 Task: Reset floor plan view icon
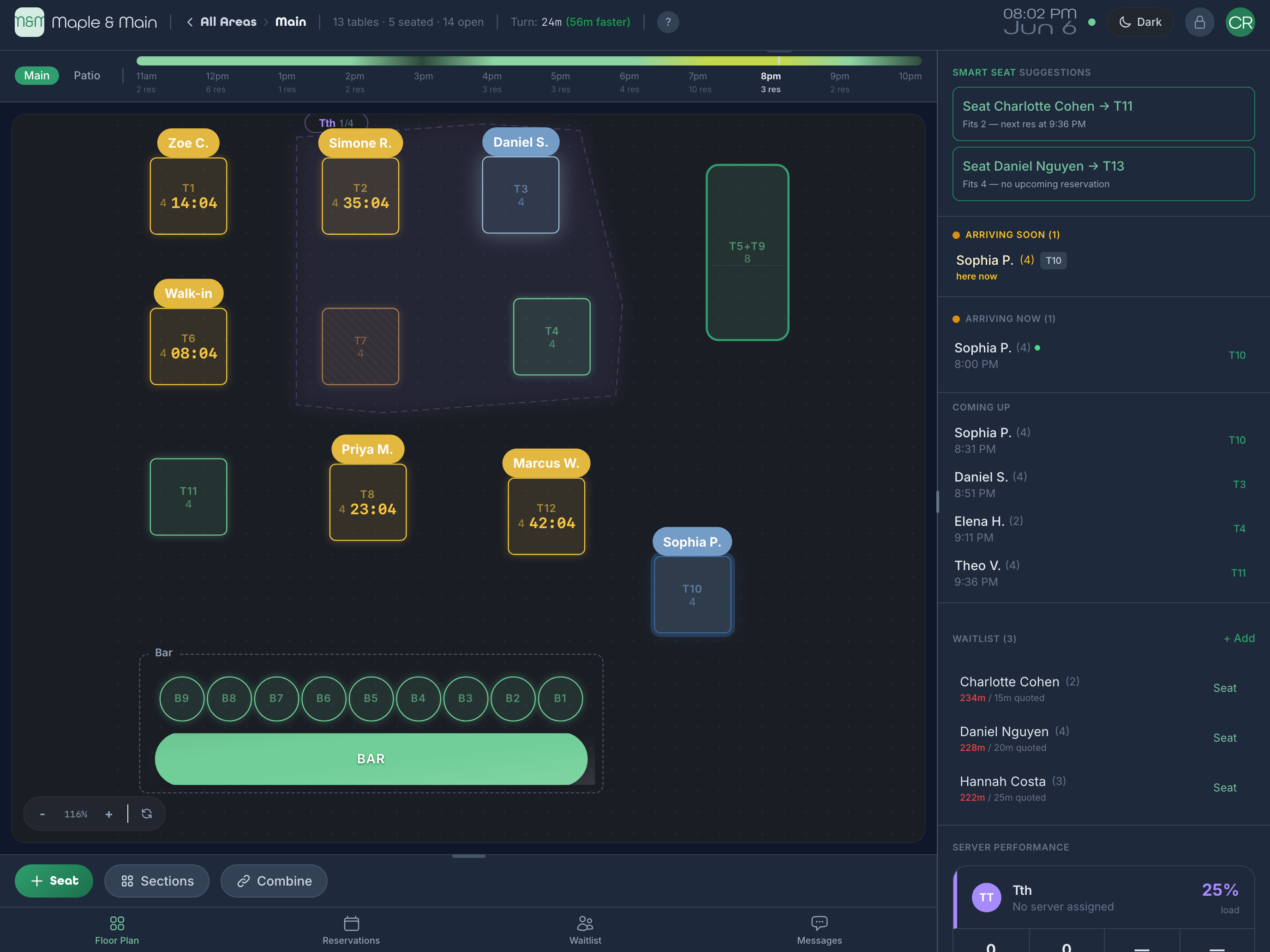pyautogui.click(x=147, y=814)
